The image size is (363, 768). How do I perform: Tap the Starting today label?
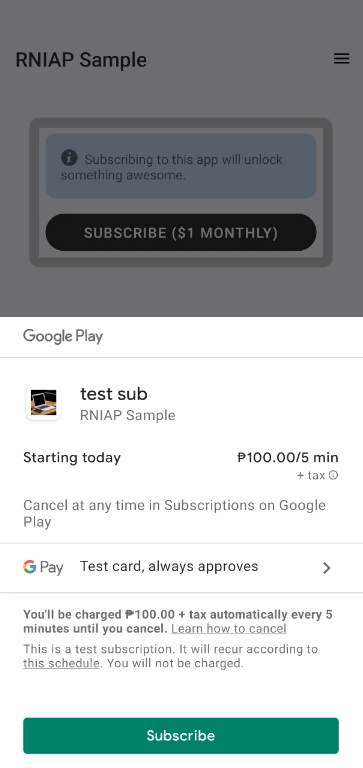pyautogui.click(x=72, y=457)
